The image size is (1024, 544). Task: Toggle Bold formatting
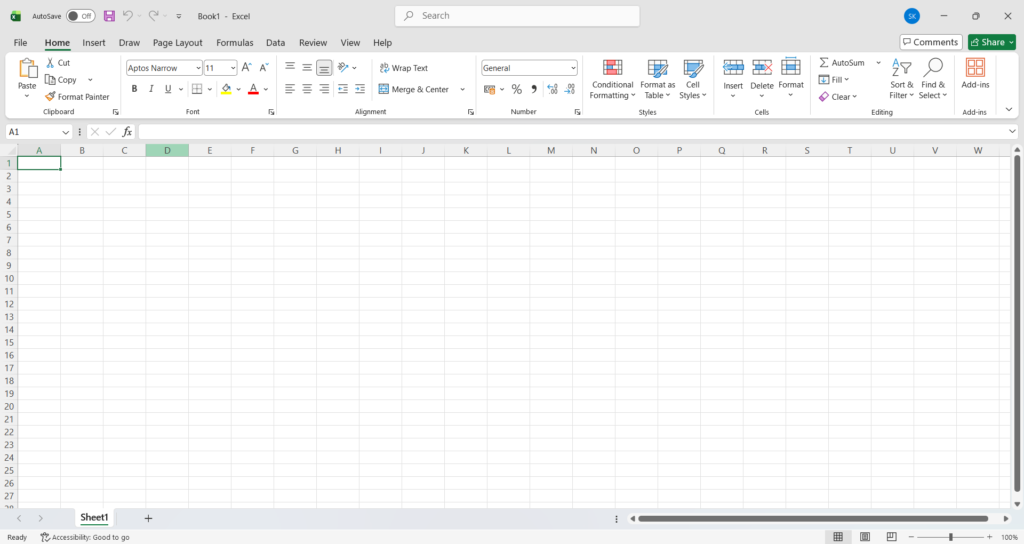134,89
